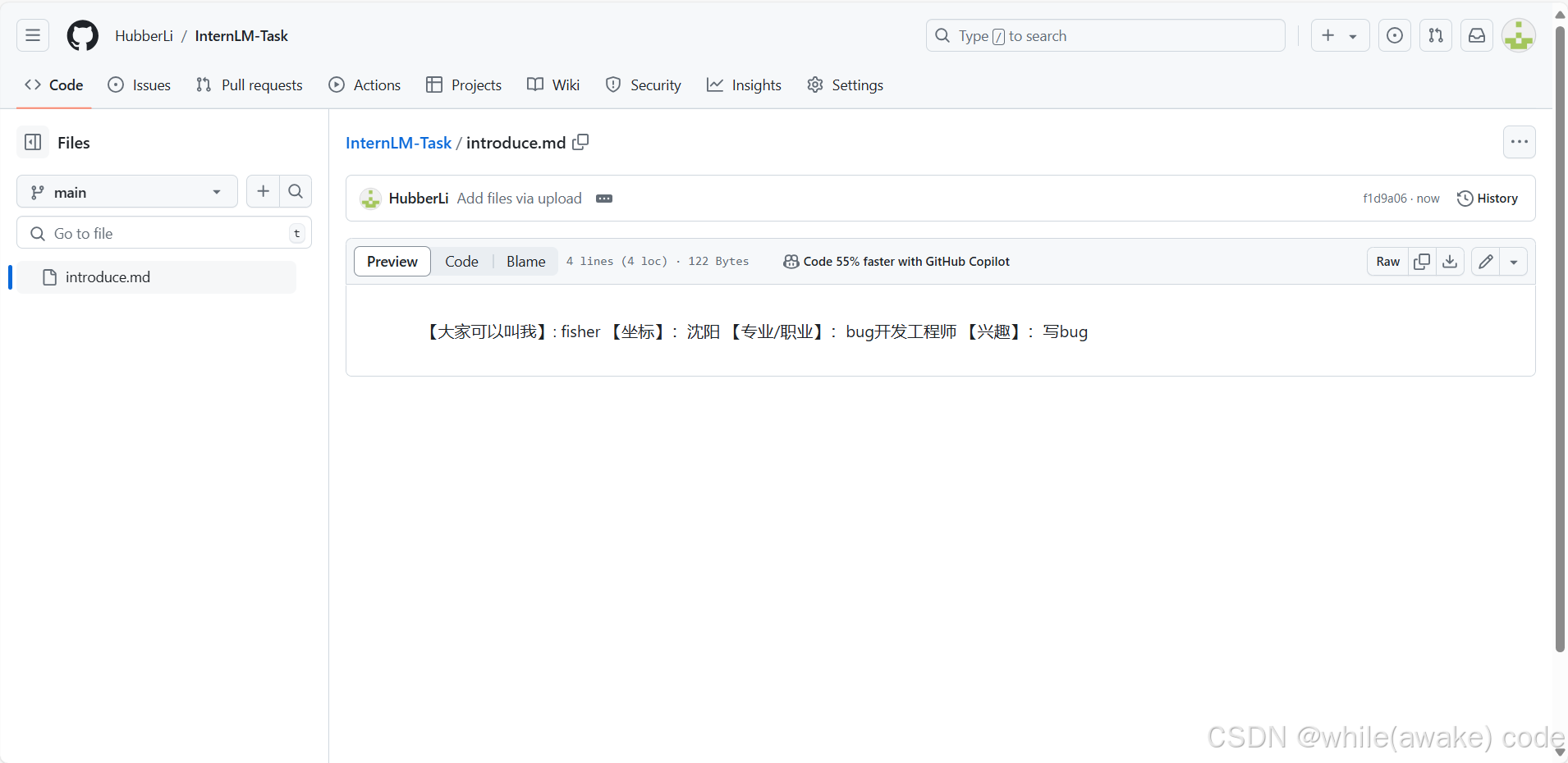Switch to the Code source view
This screenshot has width=1568, height=763.
point(461,262)
